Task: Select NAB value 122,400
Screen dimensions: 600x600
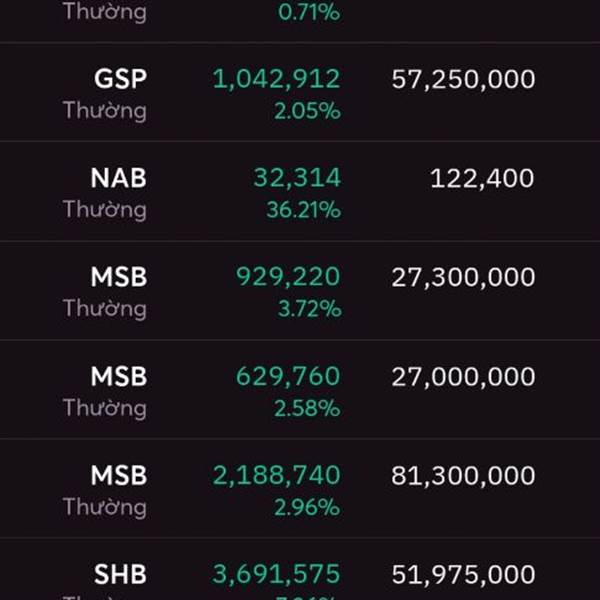Action: pyautogui.click(x=482, y=178)
